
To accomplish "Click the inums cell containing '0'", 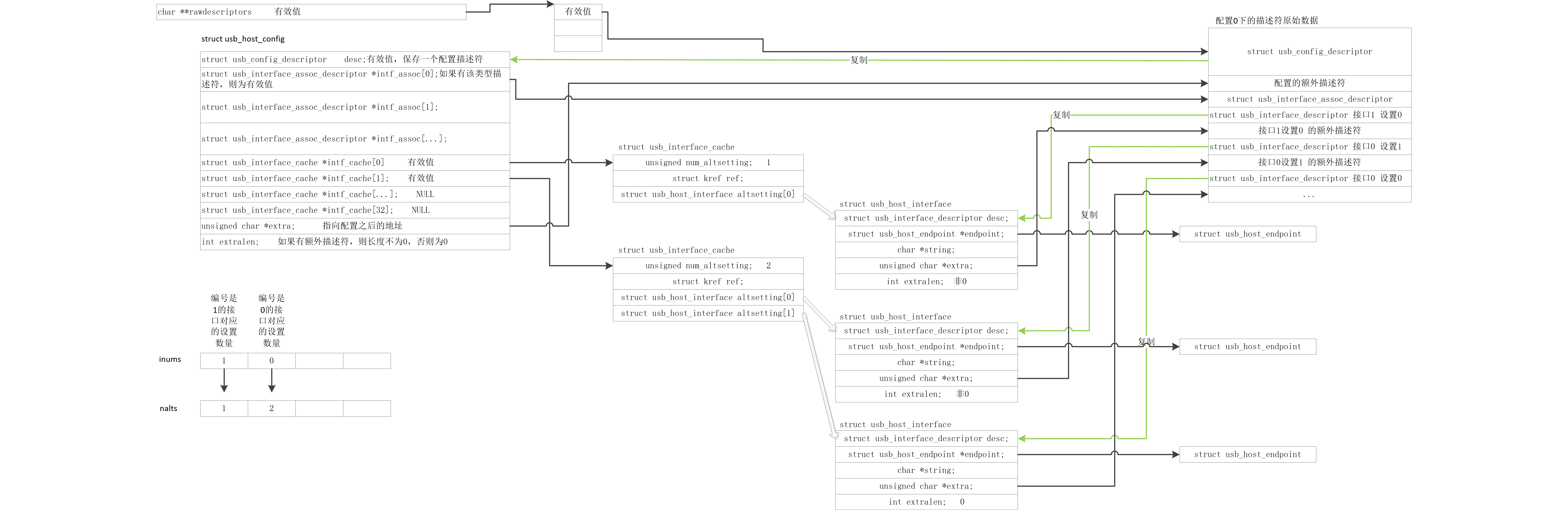I will pos(271,361).
